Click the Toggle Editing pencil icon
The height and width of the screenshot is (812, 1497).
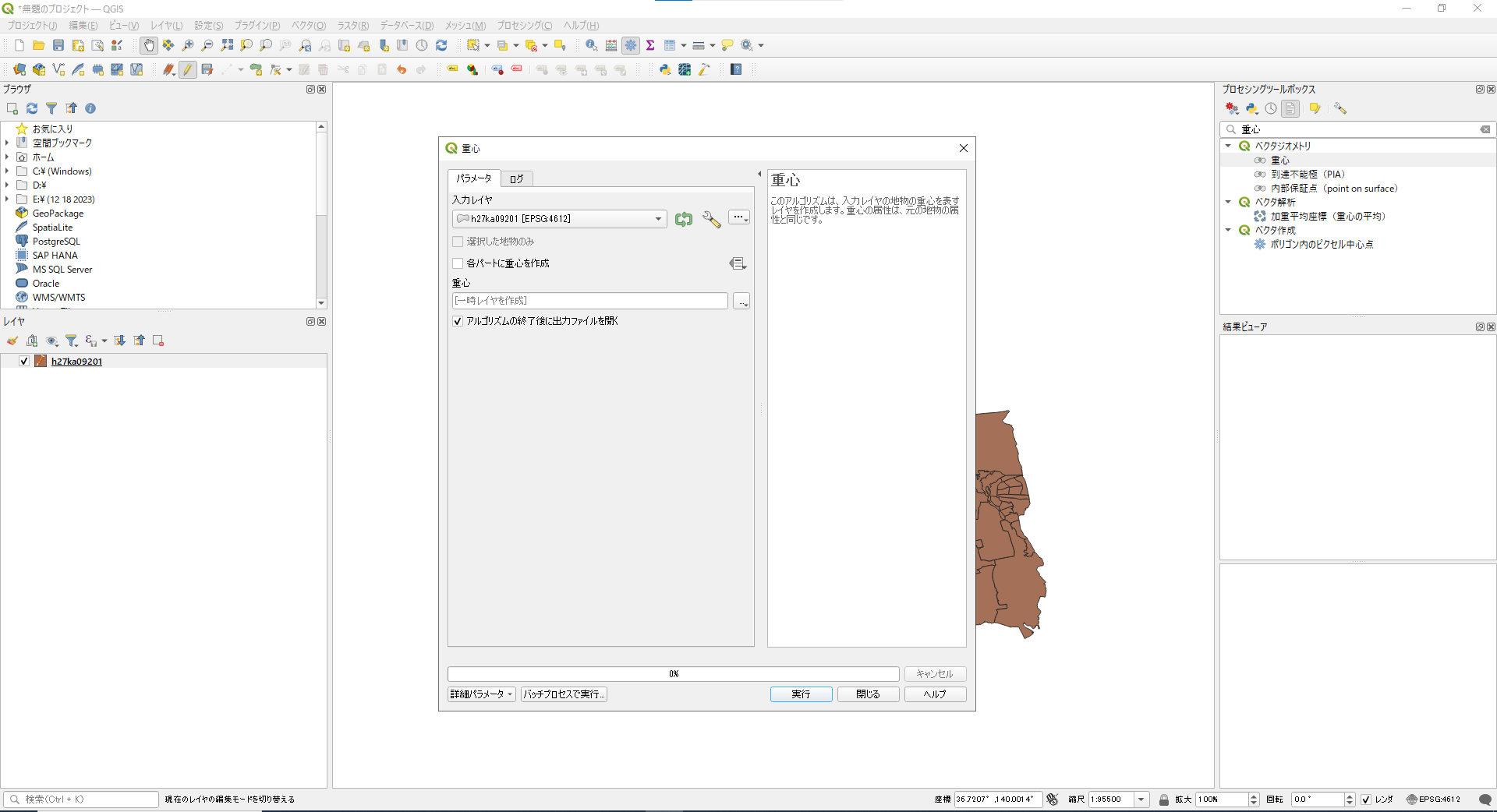click(x=187, y=69)
